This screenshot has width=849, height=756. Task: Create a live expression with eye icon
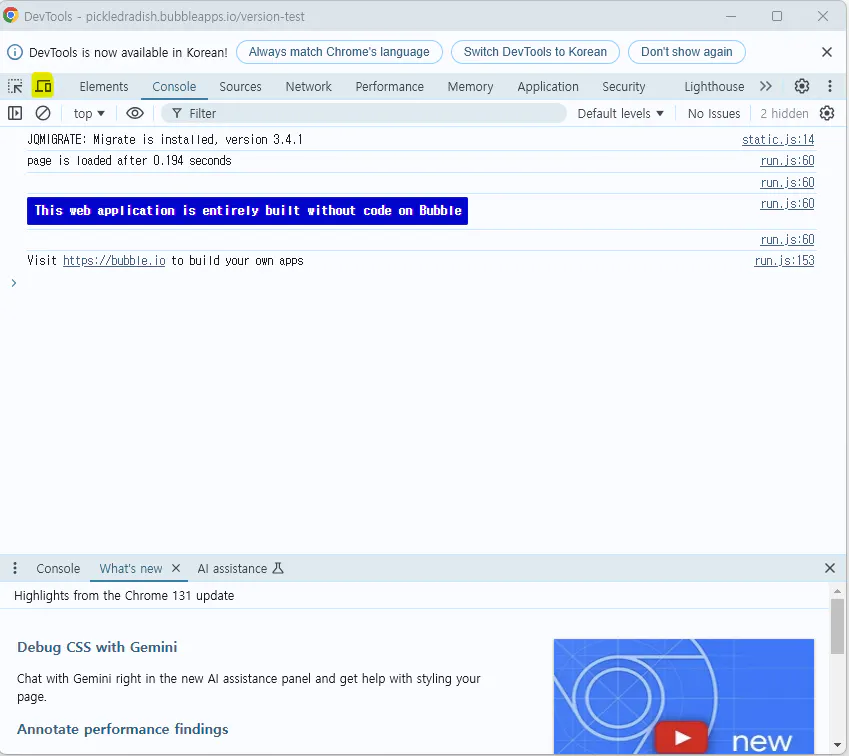point(135,113)
